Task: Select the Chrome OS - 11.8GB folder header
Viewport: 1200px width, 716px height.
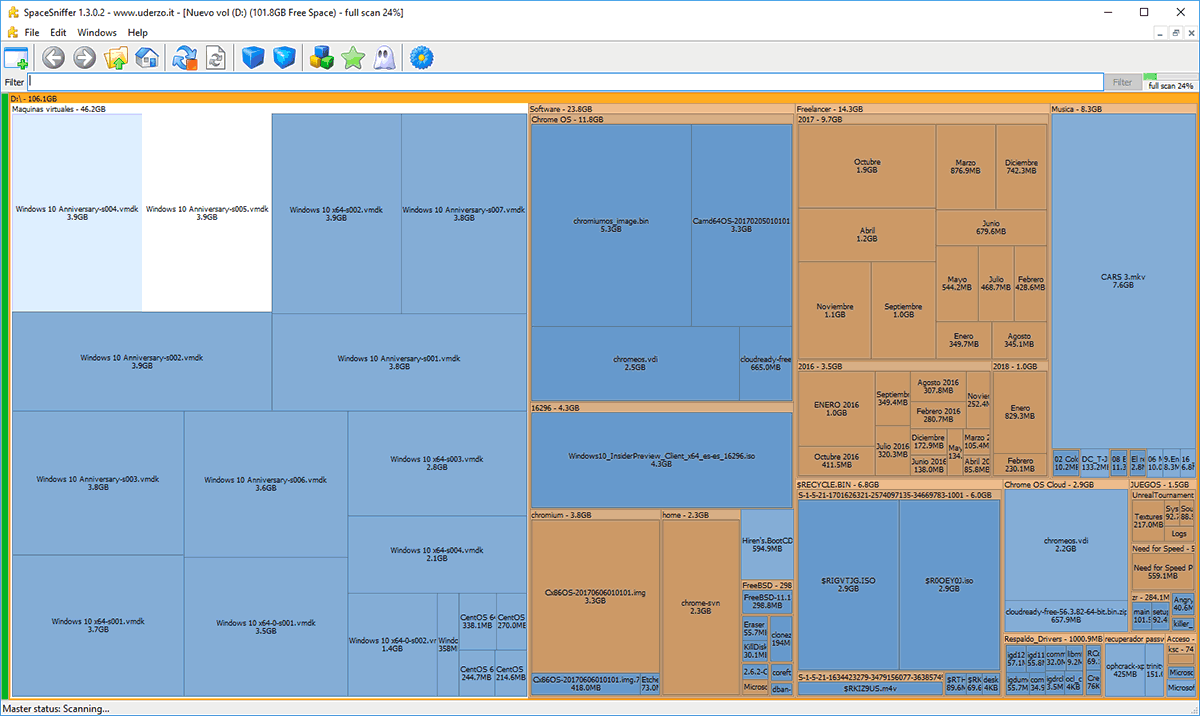Action: tap(661, 119)
